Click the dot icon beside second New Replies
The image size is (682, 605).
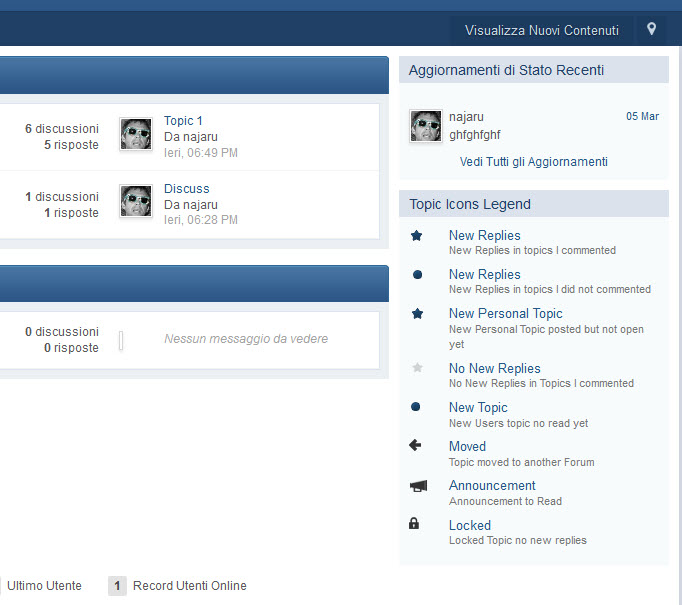(x=417, y=275)
